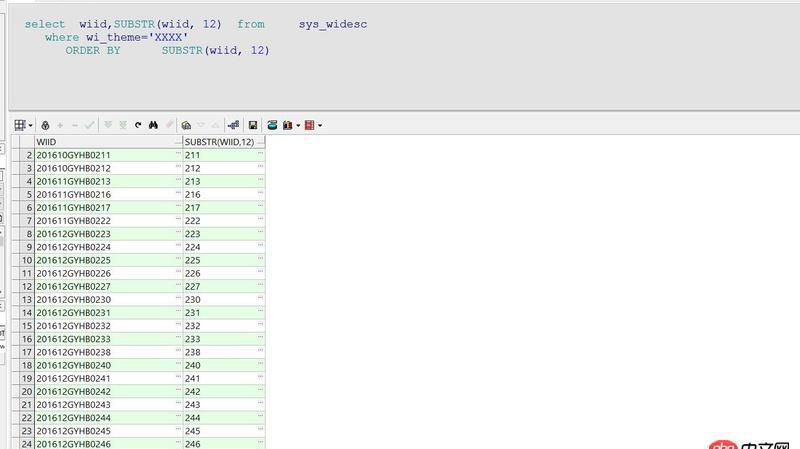
Task: Click the select keyword in SQL editor
Action: 45,24
